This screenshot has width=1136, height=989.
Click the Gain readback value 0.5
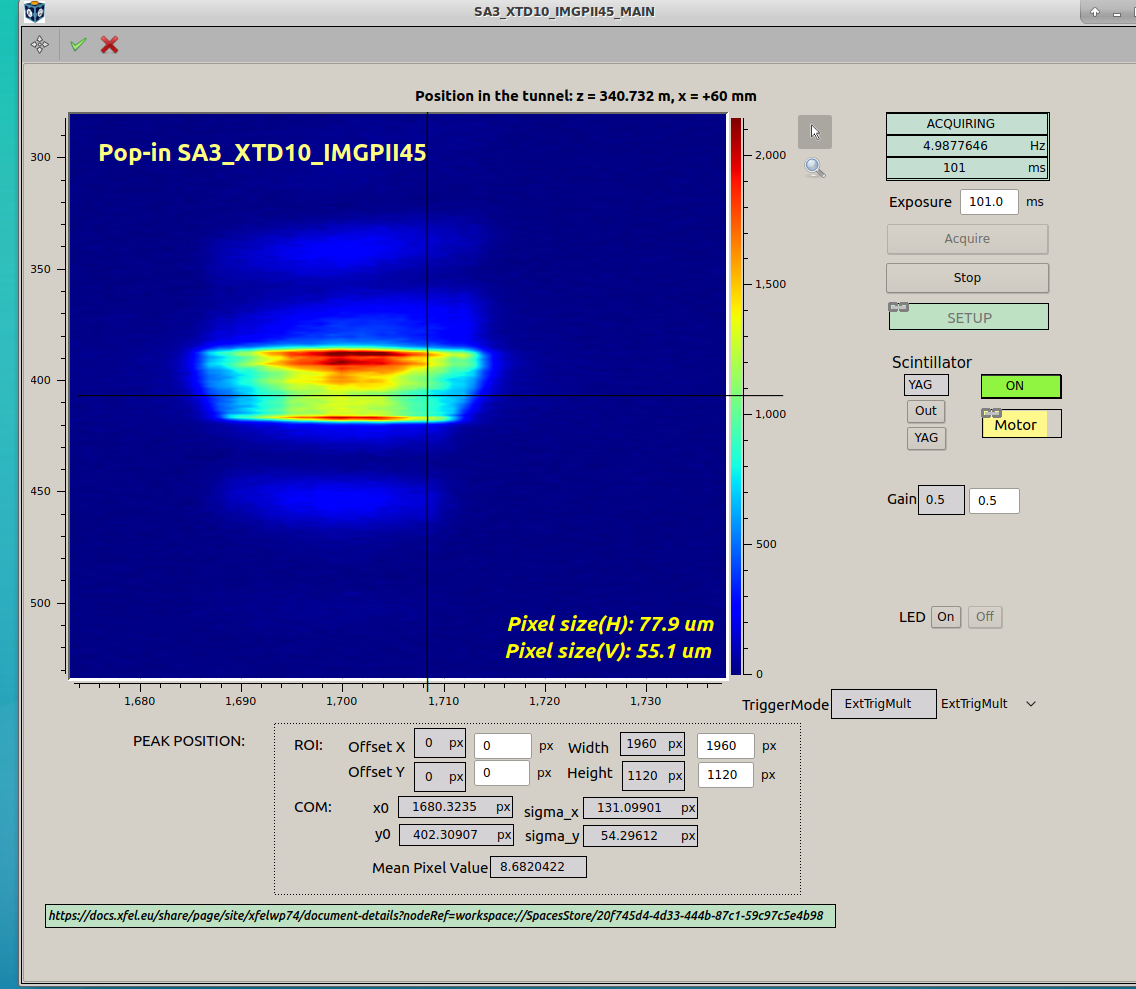pyautogui.click(x=941, y=500)
